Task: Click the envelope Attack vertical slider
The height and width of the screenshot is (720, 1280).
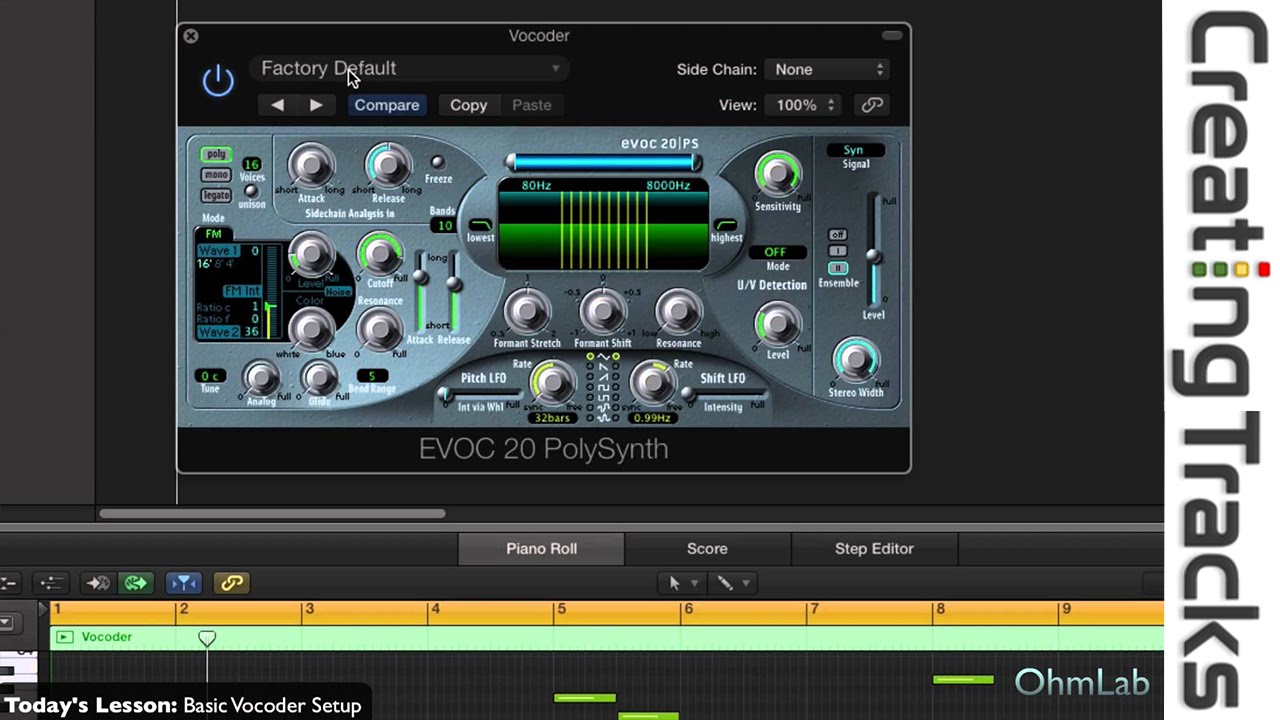Action: [421, 290]
